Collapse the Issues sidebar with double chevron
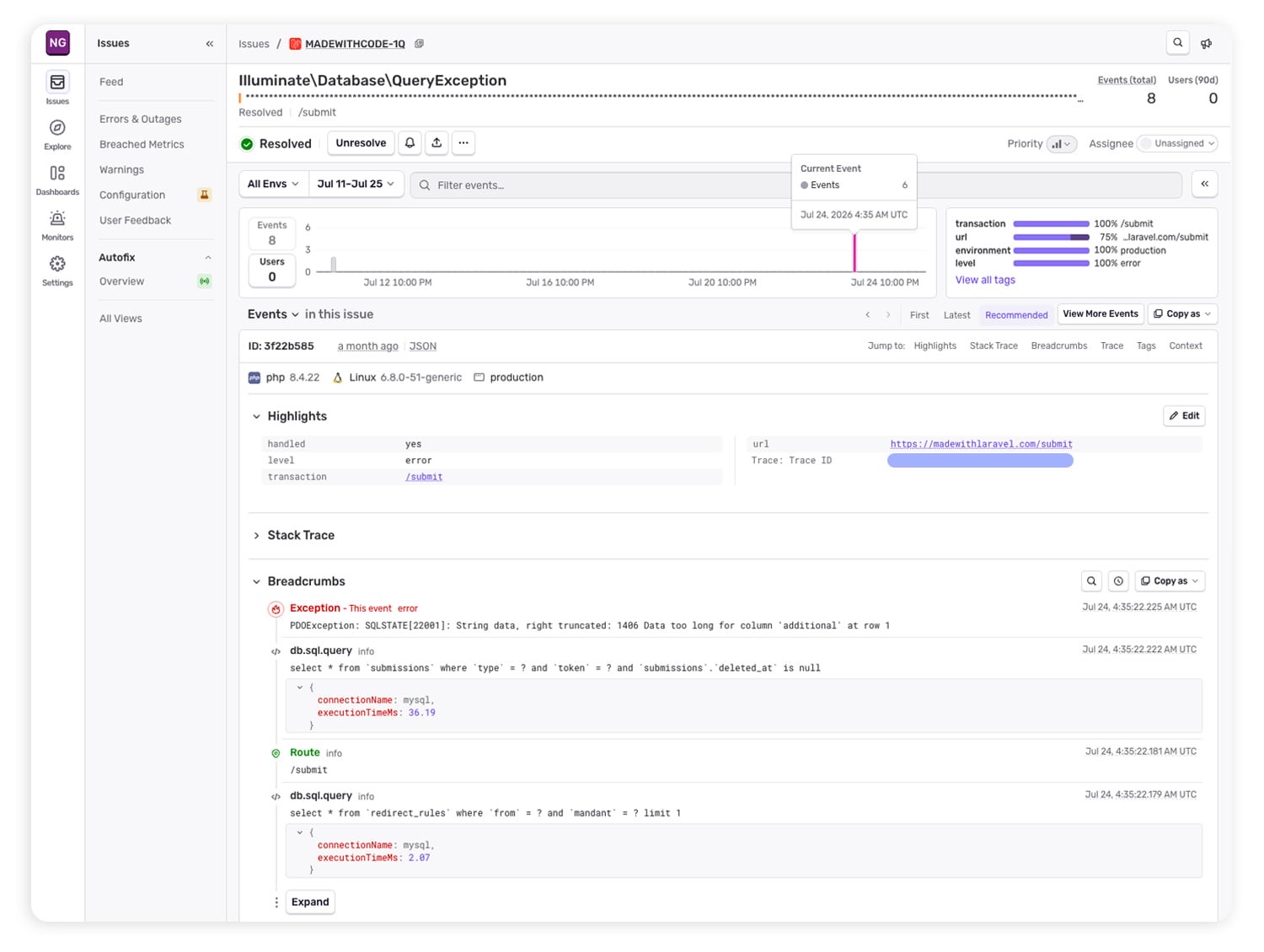 click(210, 44)
